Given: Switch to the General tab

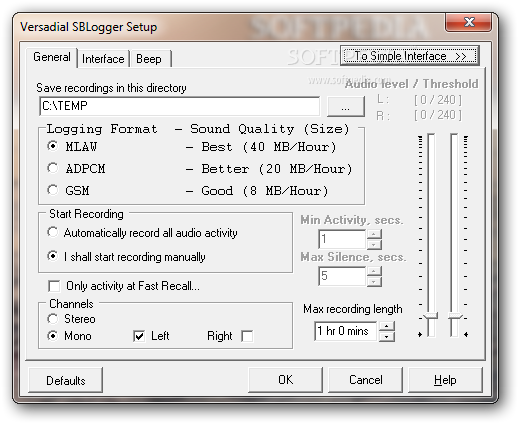Looking at the screenshot, I should [52, 57].
